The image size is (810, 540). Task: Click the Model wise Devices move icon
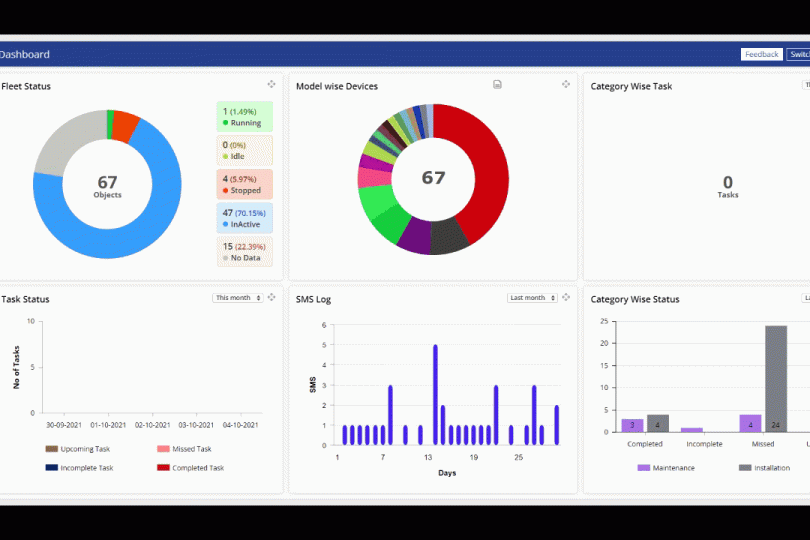(x=566, y=85)
